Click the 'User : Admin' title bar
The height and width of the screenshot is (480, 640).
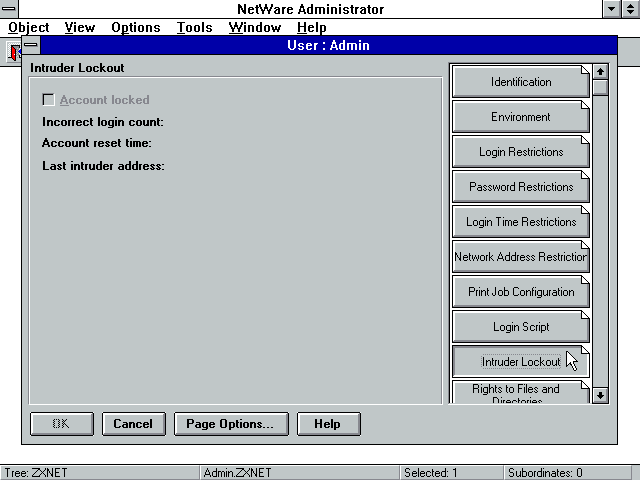click(328, 45)
